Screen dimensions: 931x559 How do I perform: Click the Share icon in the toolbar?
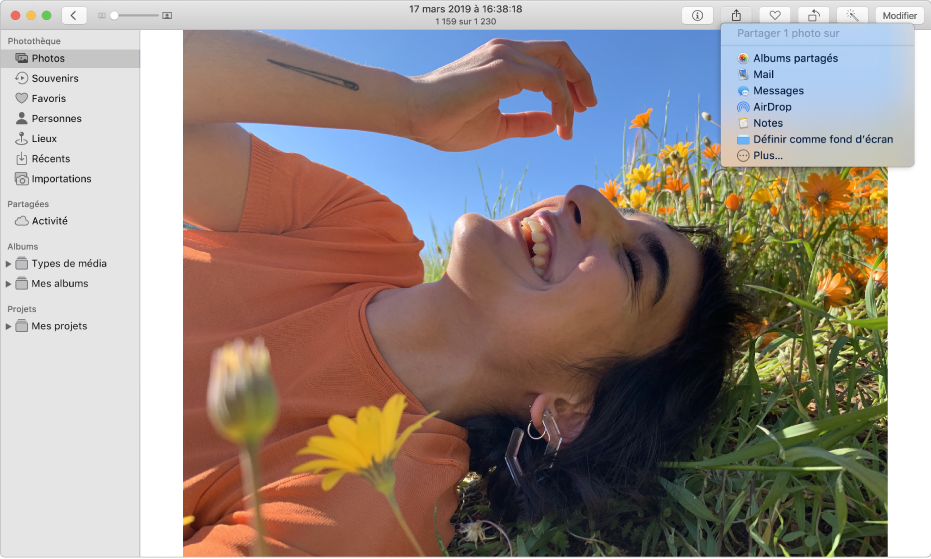click(735, 15)
